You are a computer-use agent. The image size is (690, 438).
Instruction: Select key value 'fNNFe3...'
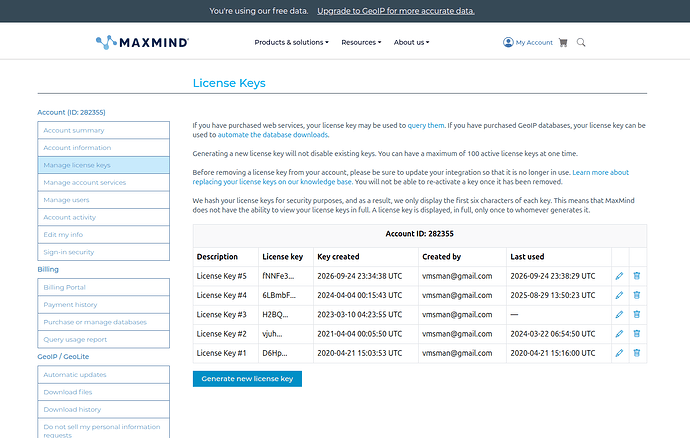point(278,276)
